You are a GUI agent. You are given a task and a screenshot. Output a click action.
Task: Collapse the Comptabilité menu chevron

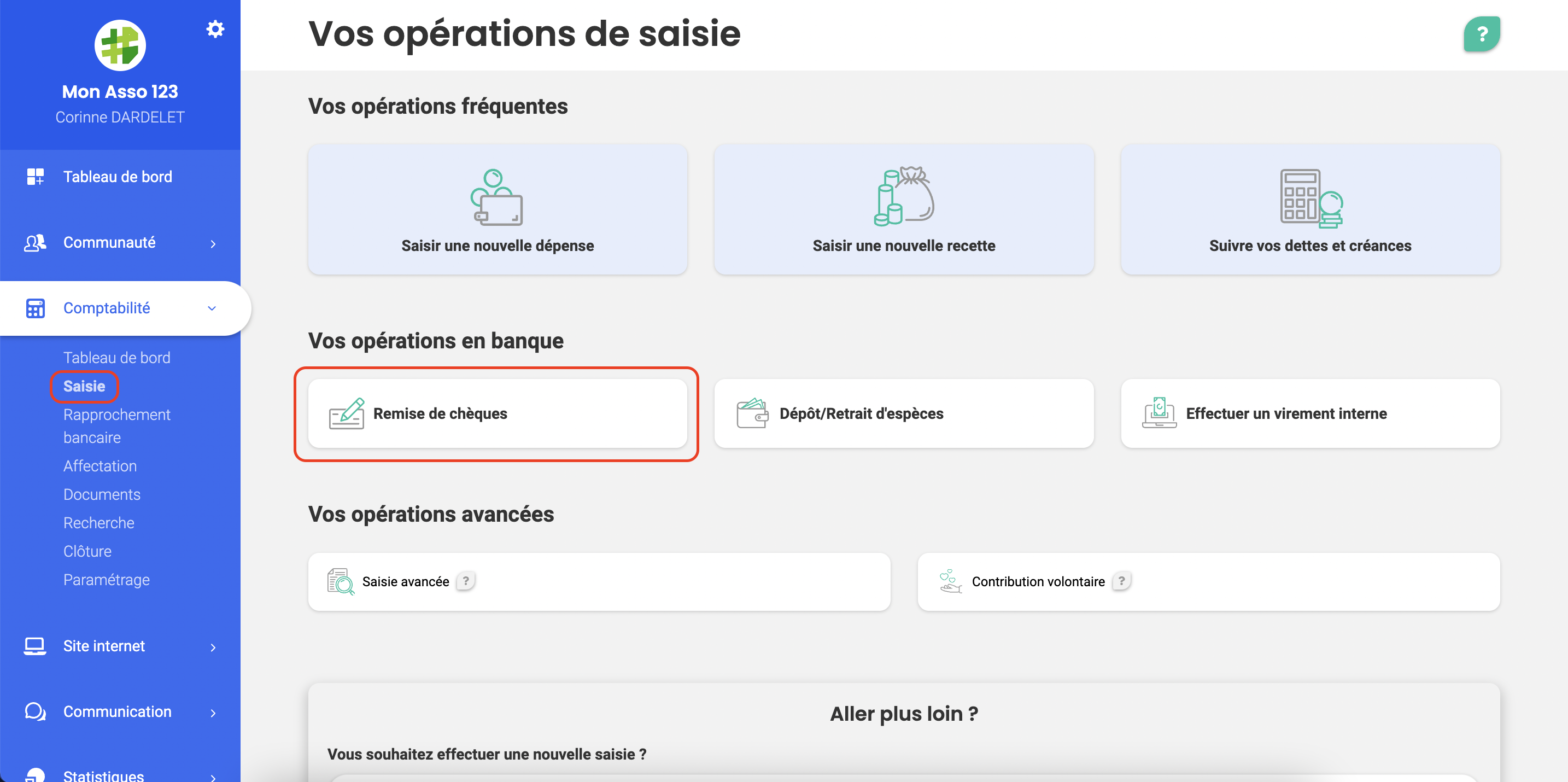212,308
